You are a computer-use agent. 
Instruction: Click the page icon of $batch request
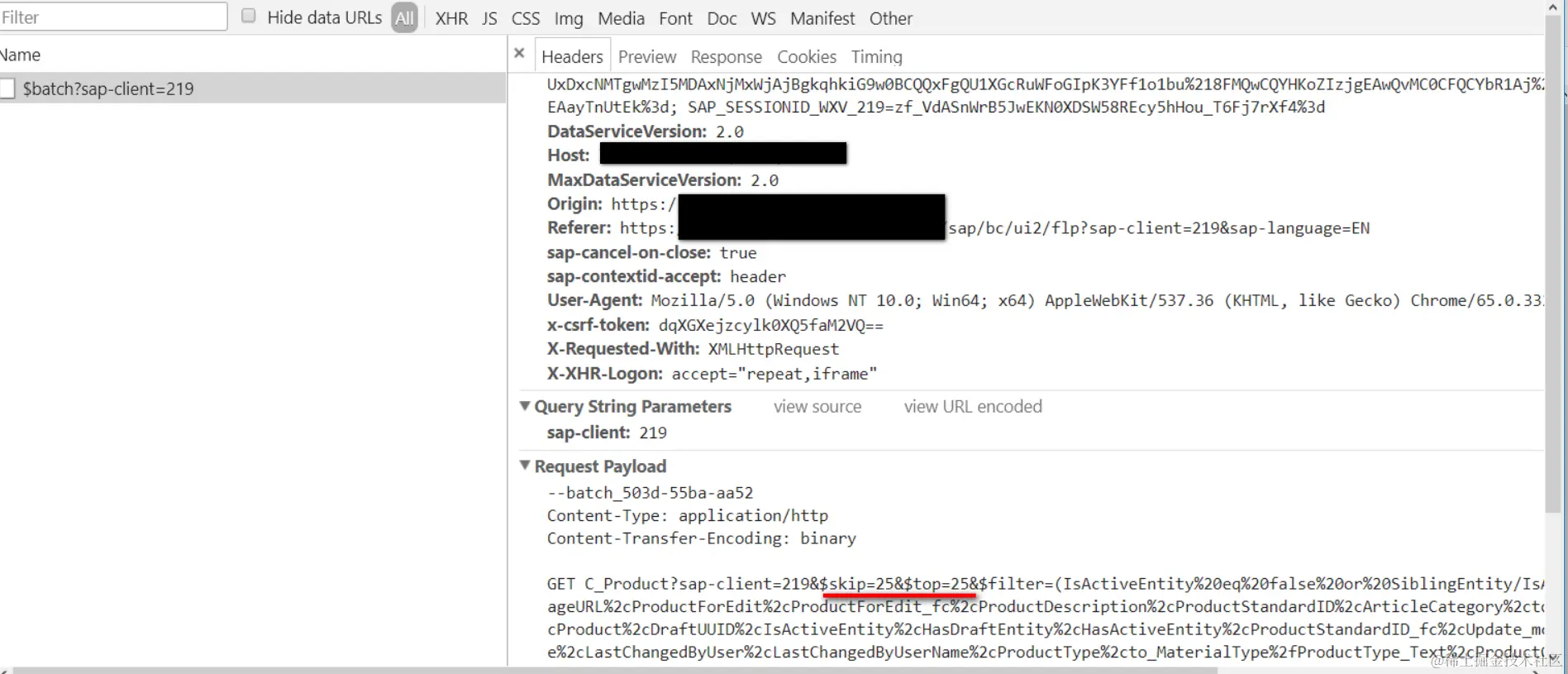pos(7,88)
